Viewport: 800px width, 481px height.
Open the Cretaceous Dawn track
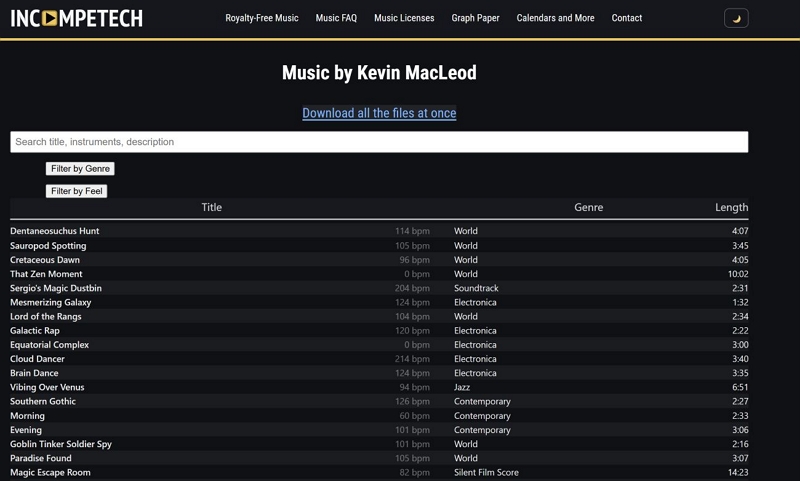(45, 260)
